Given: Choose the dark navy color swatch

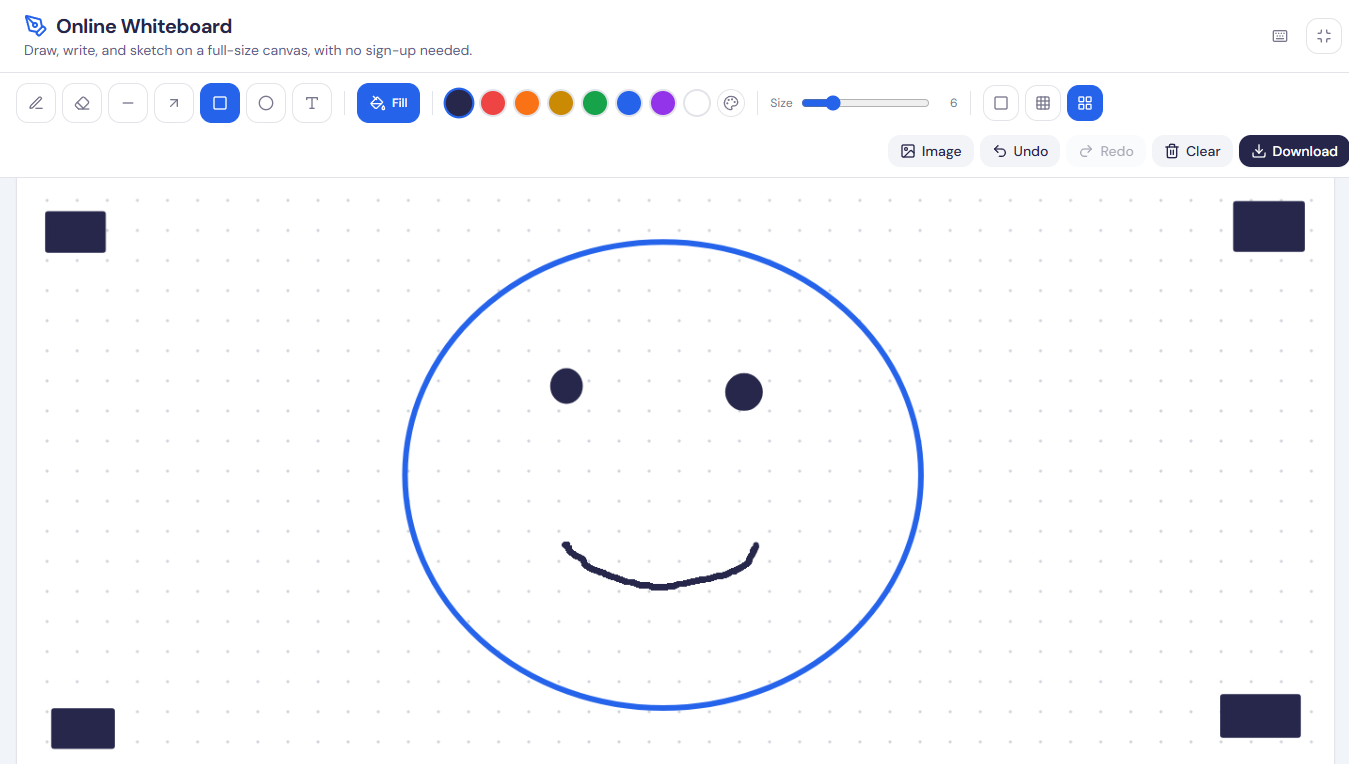Looking at the screenshot, I should 459,103.
